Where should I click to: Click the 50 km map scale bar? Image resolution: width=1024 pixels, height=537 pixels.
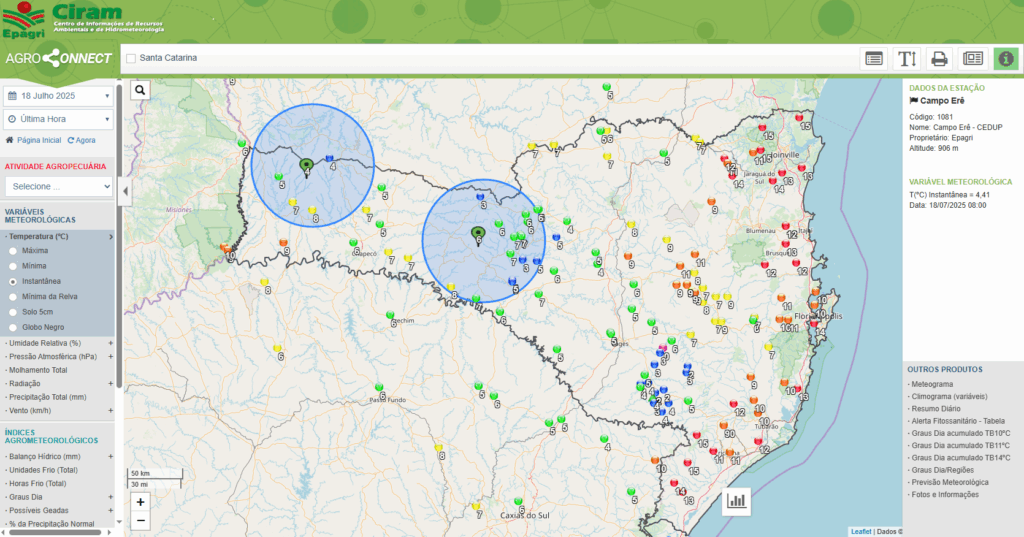[x=154, y=474]
